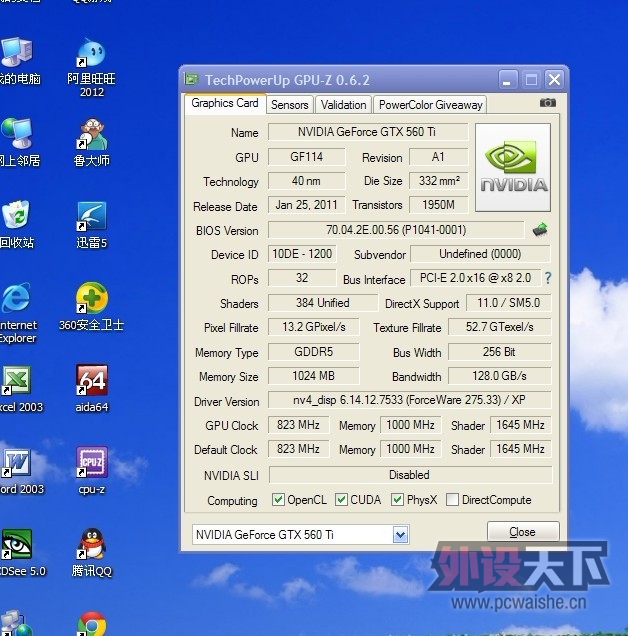Click the Device ID value 10DE - 1200
Screen dimensions: 628x636
click(x=302, y=254)
